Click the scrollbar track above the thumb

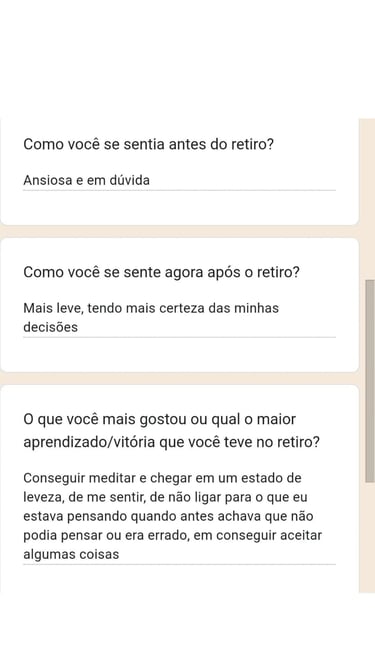pyautogui.click(x=370, y=199)
